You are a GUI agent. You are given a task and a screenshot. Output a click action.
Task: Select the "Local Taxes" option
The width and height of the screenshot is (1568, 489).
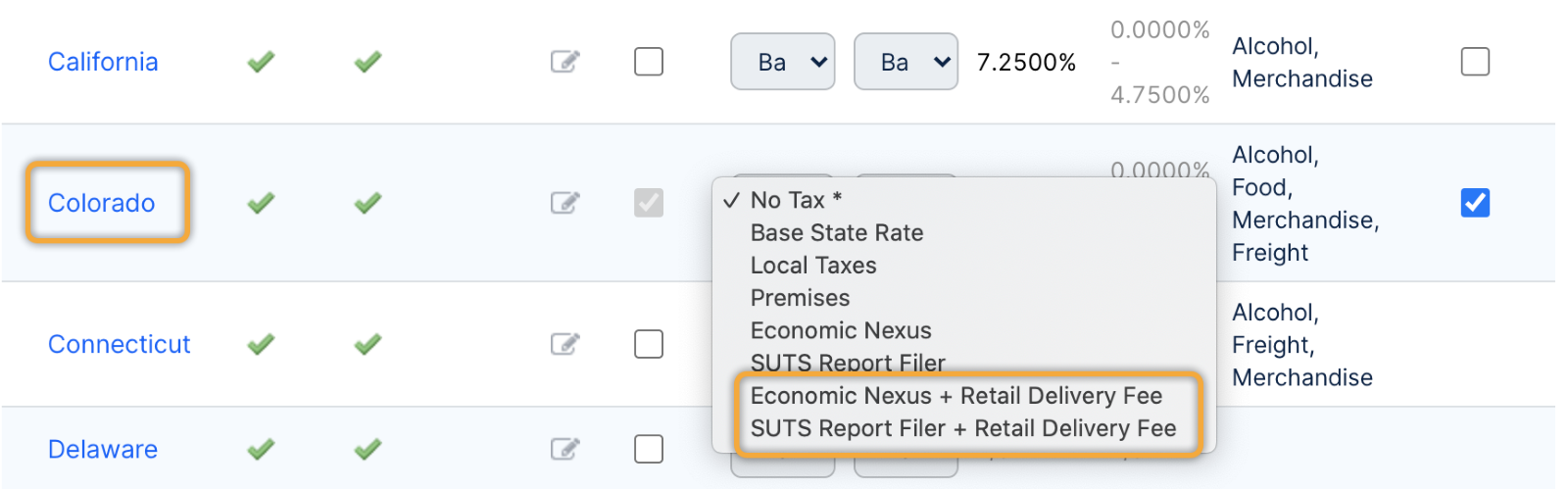pos(812,266)
